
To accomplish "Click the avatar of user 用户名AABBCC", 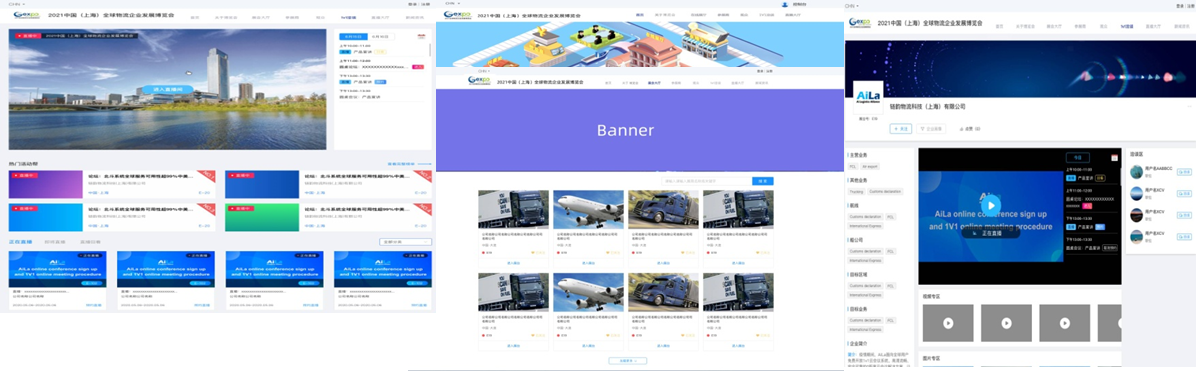I will pos(1137,172).
